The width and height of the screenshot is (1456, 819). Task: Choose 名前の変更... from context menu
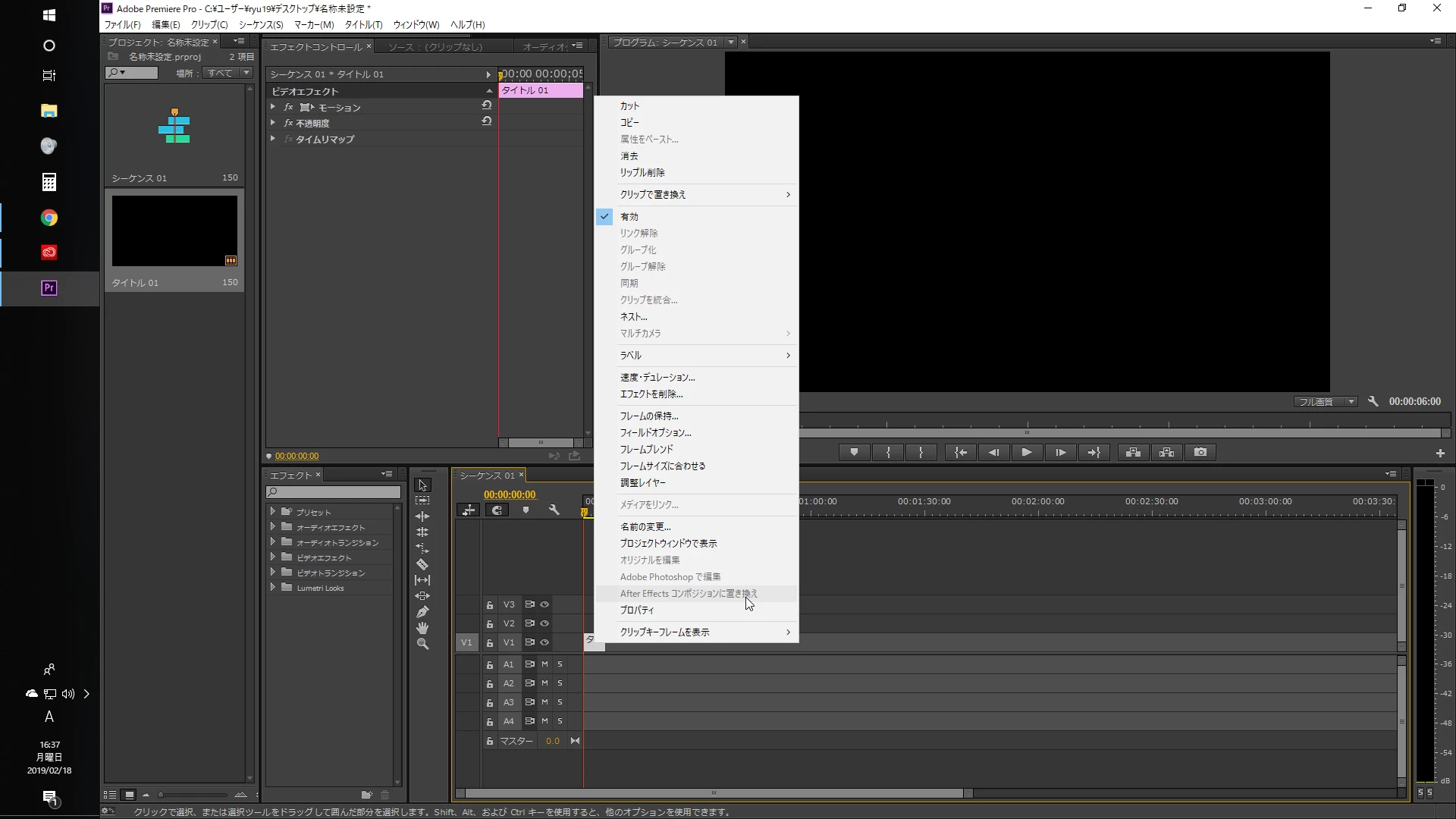pyautogui.click(x=645, y=526)
